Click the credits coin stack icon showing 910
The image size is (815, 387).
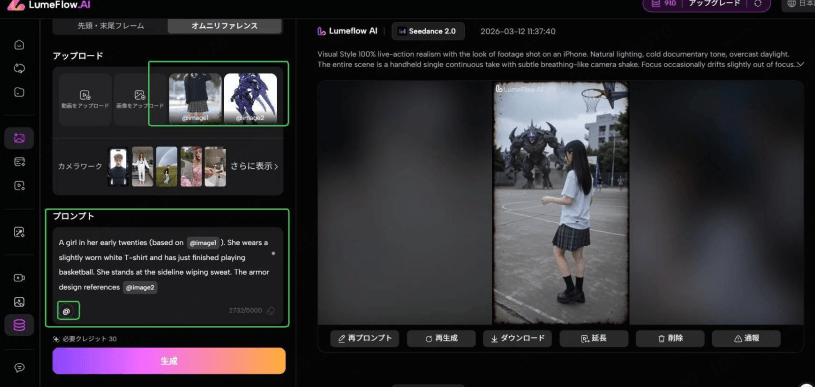coord(656,3)
